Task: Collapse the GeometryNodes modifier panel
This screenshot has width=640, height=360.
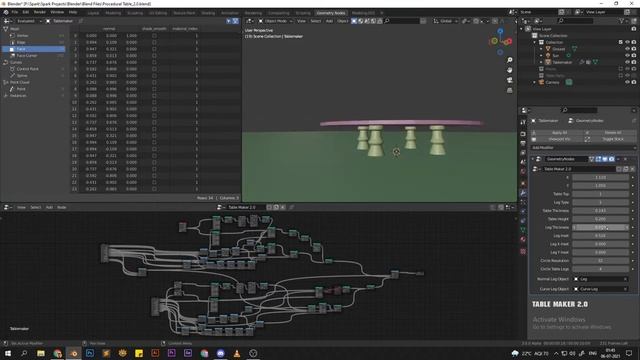Action: [x=533, y=159]
